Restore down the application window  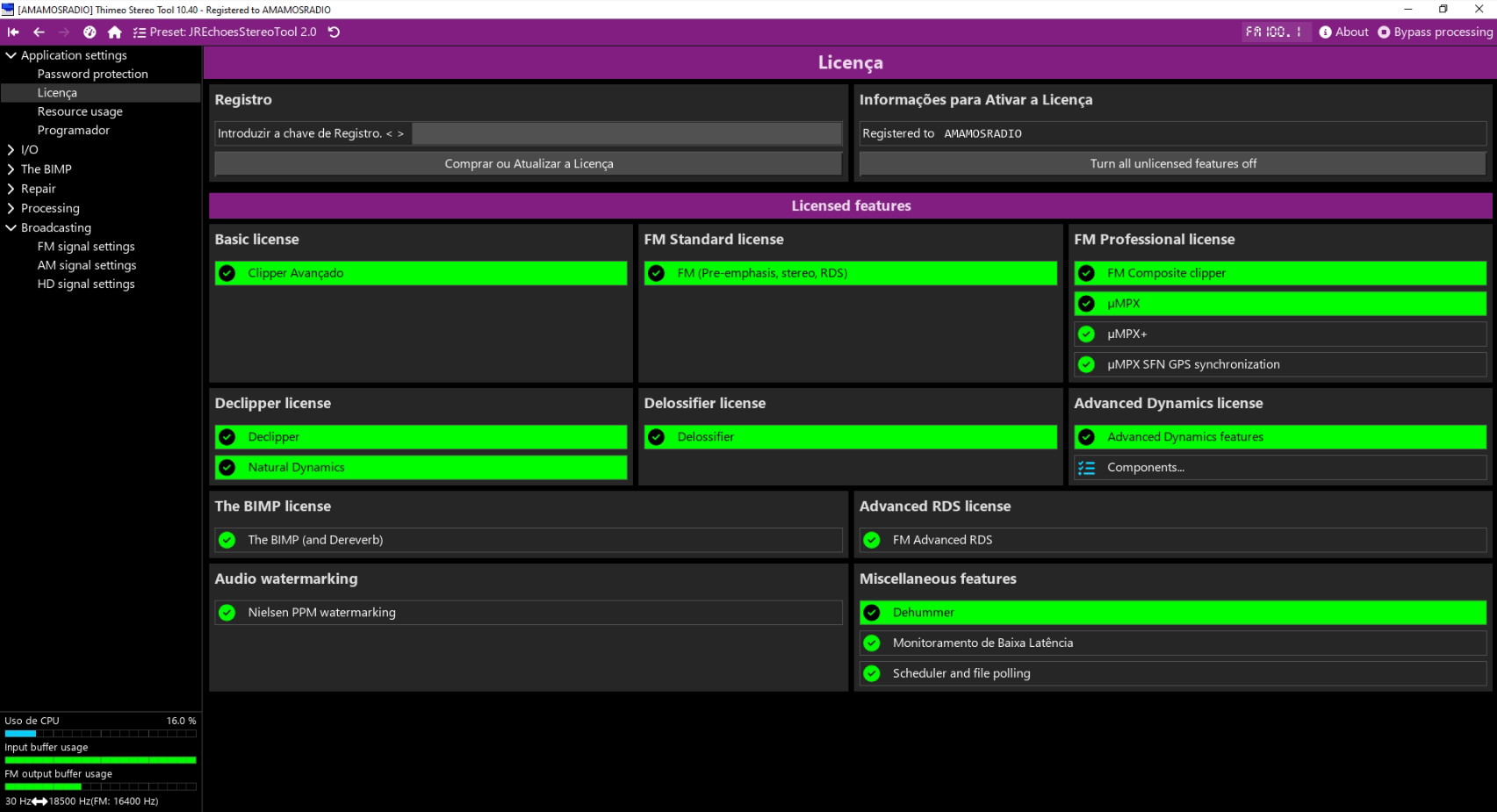point(1443,9)
